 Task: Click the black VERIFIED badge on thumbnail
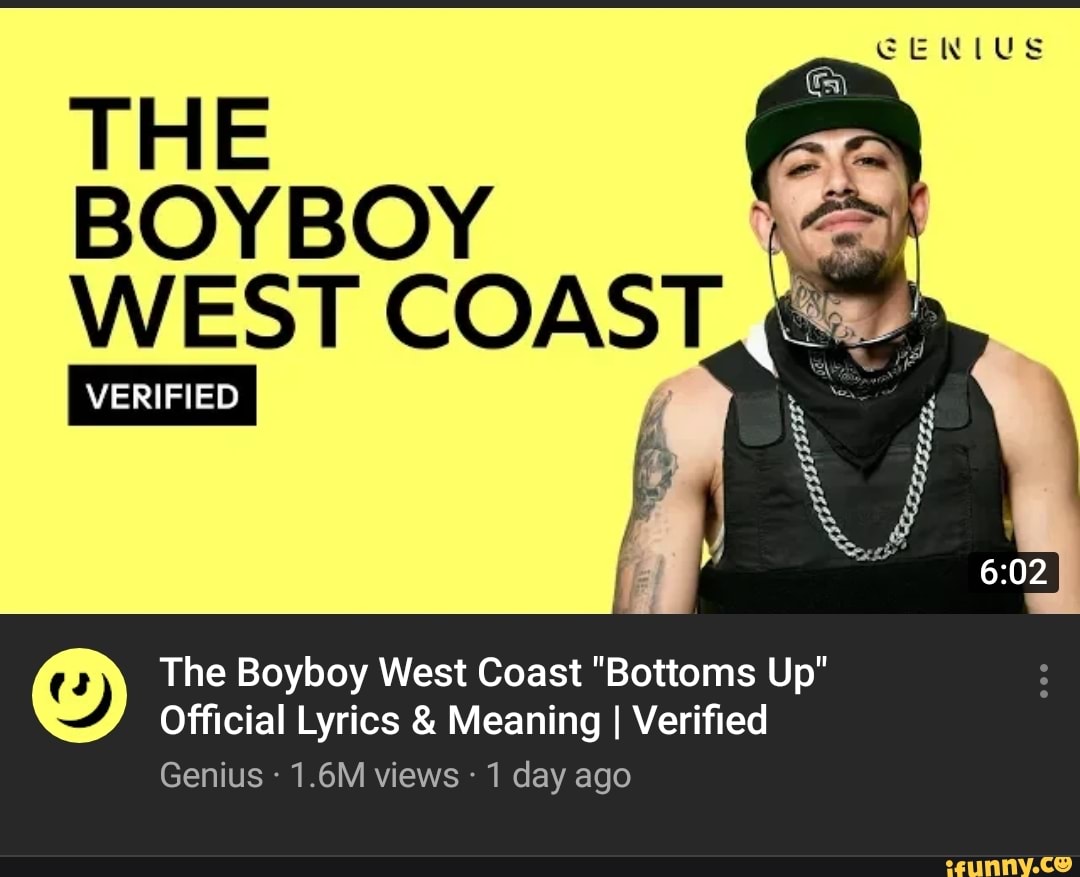[162, 395]
